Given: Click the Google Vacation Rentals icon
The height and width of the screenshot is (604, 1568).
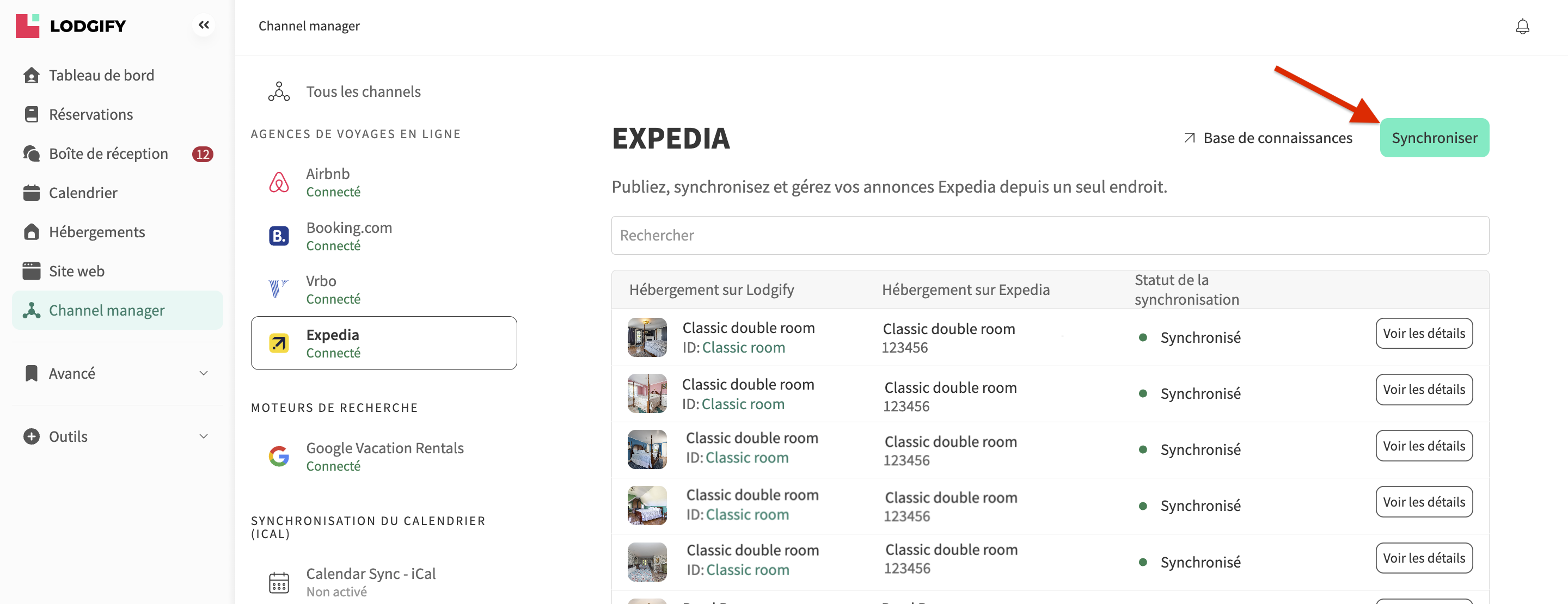Looking at the screenshot, I should [279, 456].
